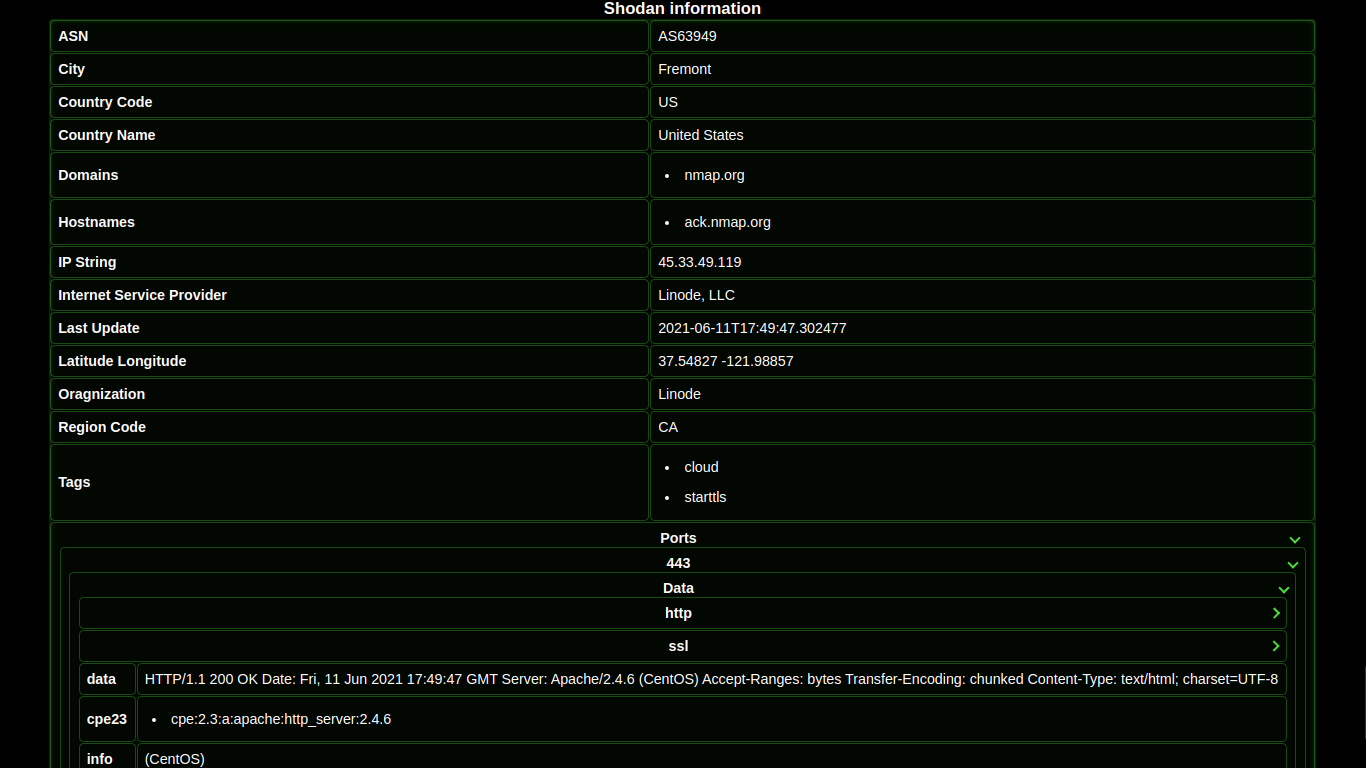Select the cpe:2.3:a:apache:http_server:2.4.6 entry
This screenshot has width=1366, height=768.
coord(281,719)
